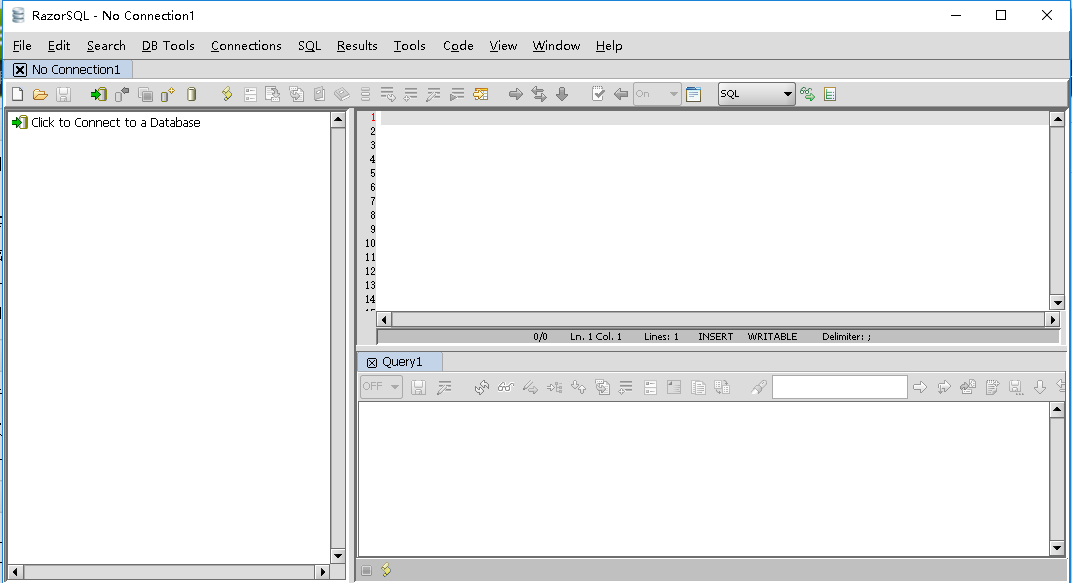Click the small square icon in bottom status bar
Image resolution: width=1072 pixels, height=583 pixels.
tap(367, 571)
